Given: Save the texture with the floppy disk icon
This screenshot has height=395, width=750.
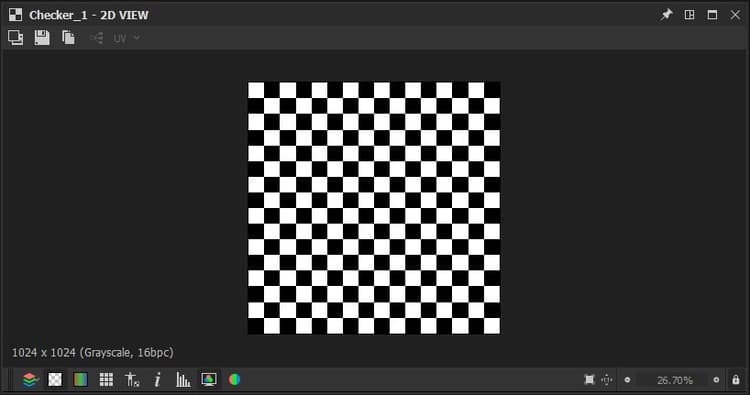Looking at the screenshot, I should pos(42,38).
